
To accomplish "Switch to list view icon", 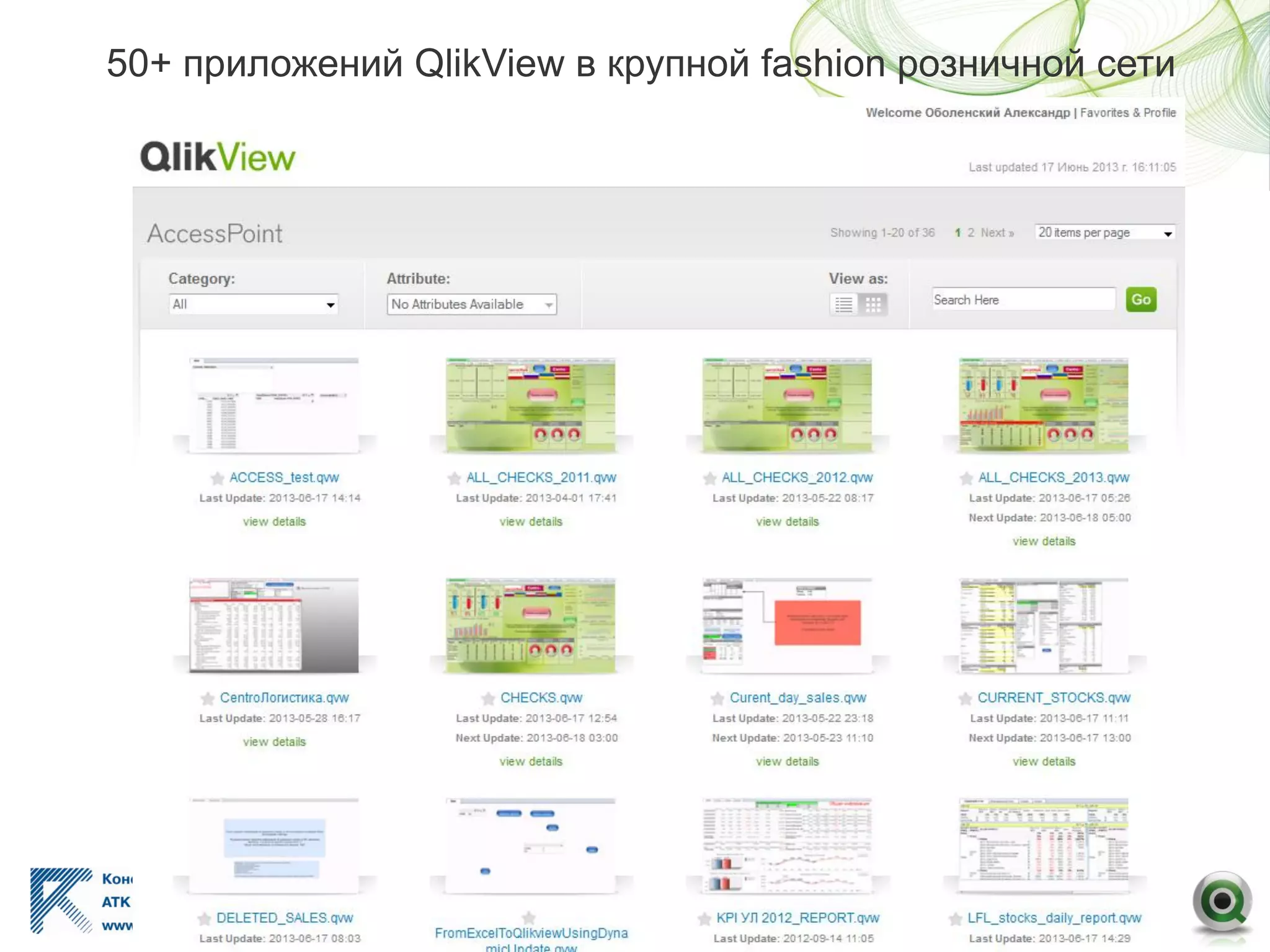I will 844,304.
